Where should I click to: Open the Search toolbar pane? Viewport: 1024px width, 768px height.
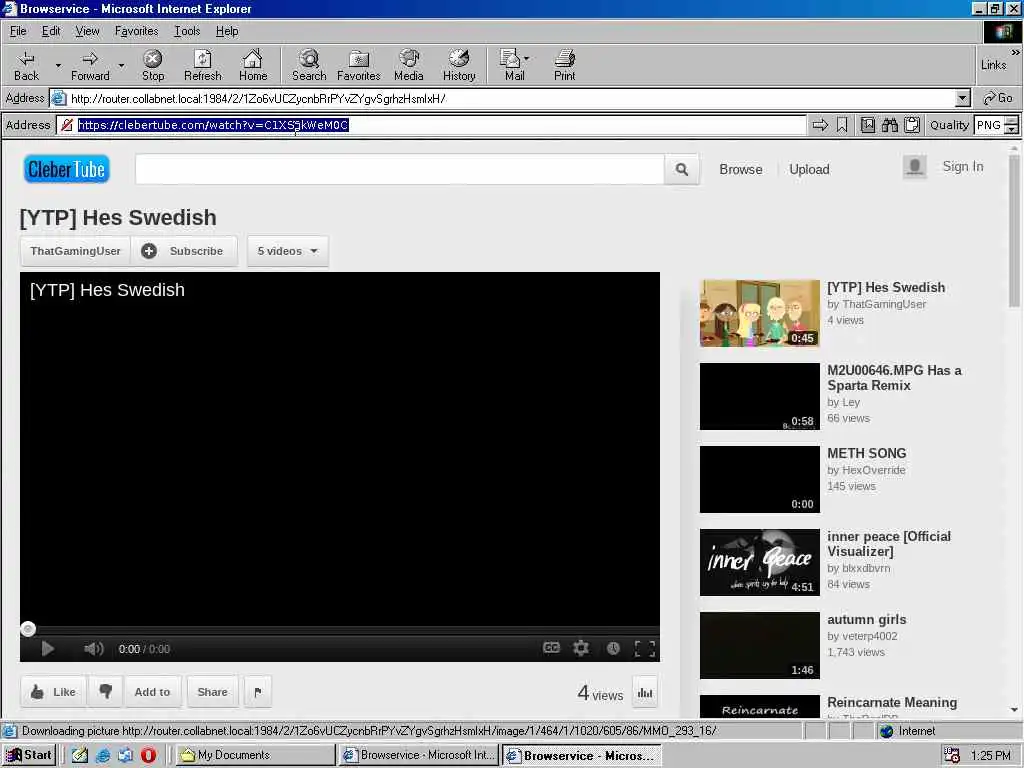[309, 65]
